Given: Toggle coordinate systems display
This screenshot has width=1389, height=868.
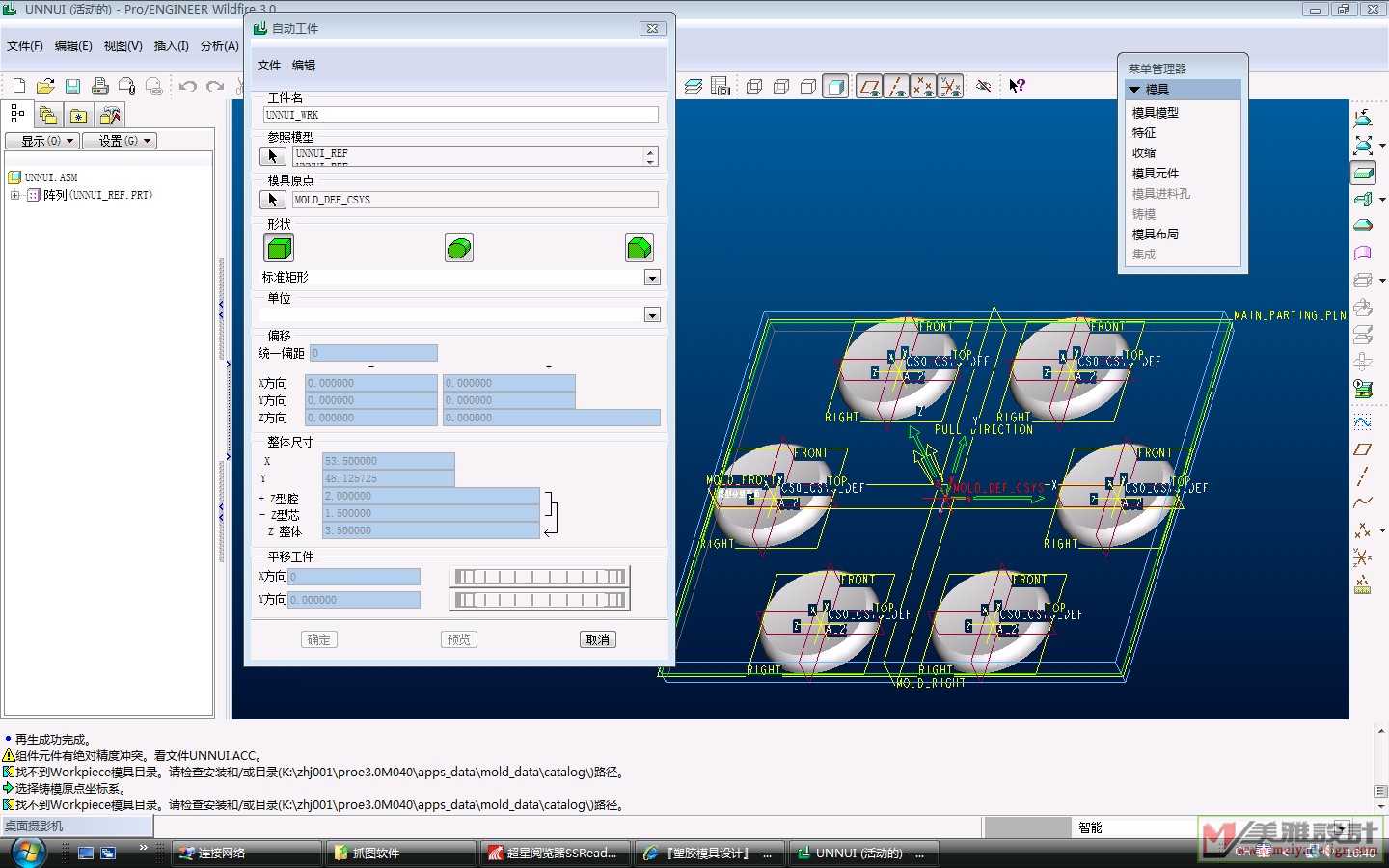Looking at the screenshot, I should point(950,86).
